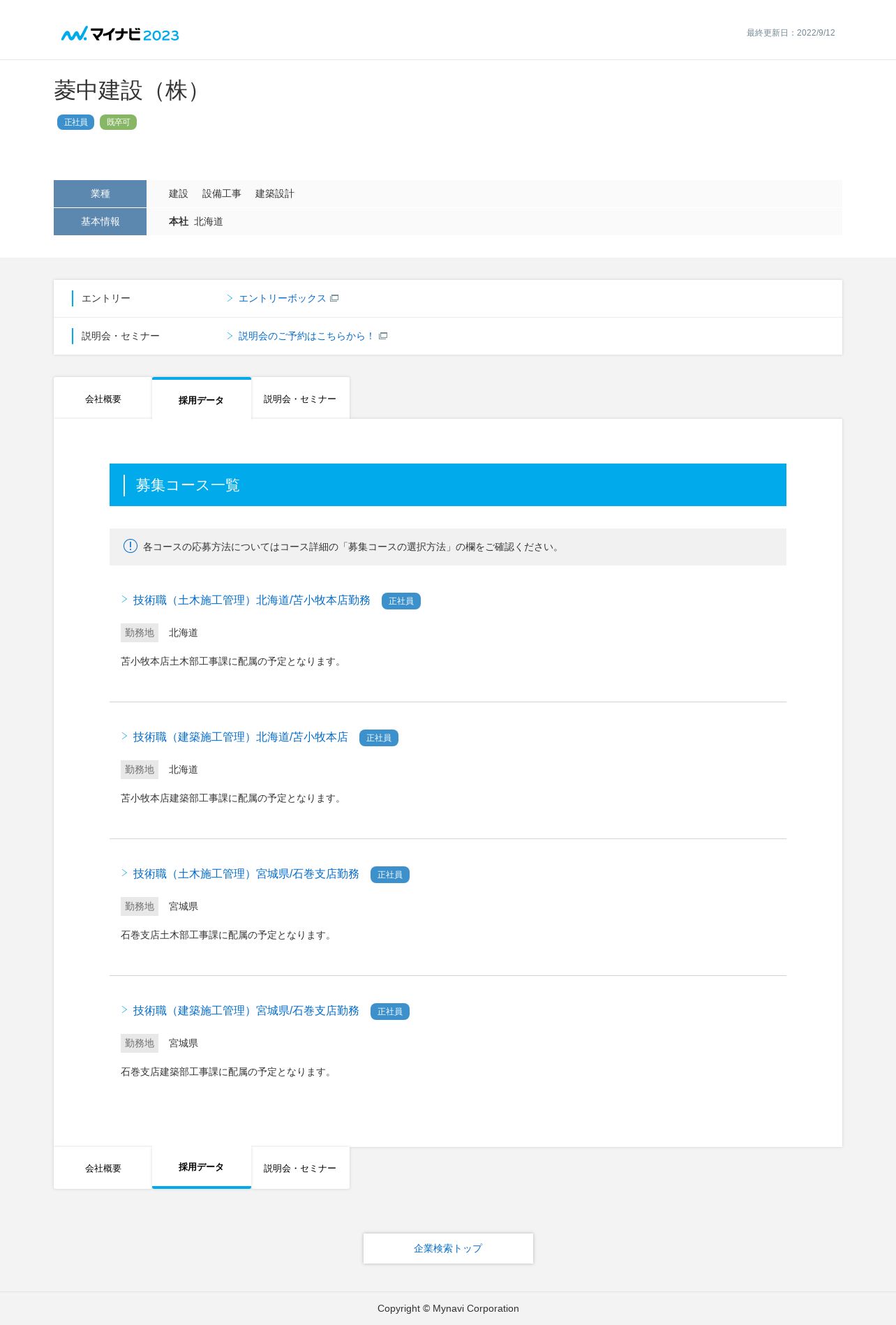The width and height of the screenshot is (896, 1325).
Task: Click Copyright © Mynavi Corporation text
Action: pyautogui.click(x=448, y=1308)
